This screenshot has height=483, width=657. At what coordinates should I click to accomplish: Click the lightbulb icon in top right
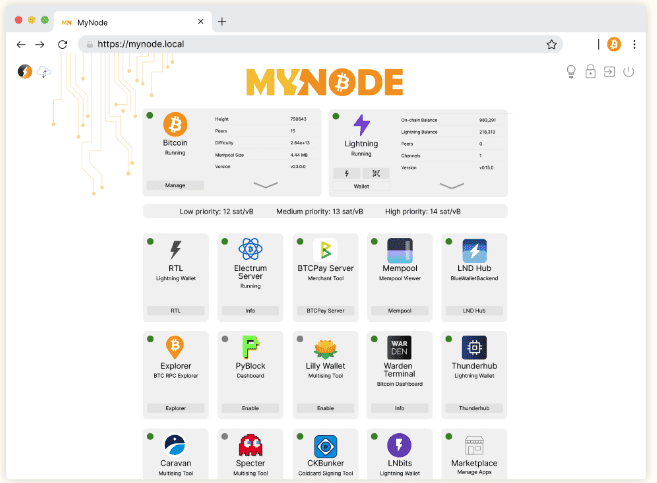coord(571,72)
